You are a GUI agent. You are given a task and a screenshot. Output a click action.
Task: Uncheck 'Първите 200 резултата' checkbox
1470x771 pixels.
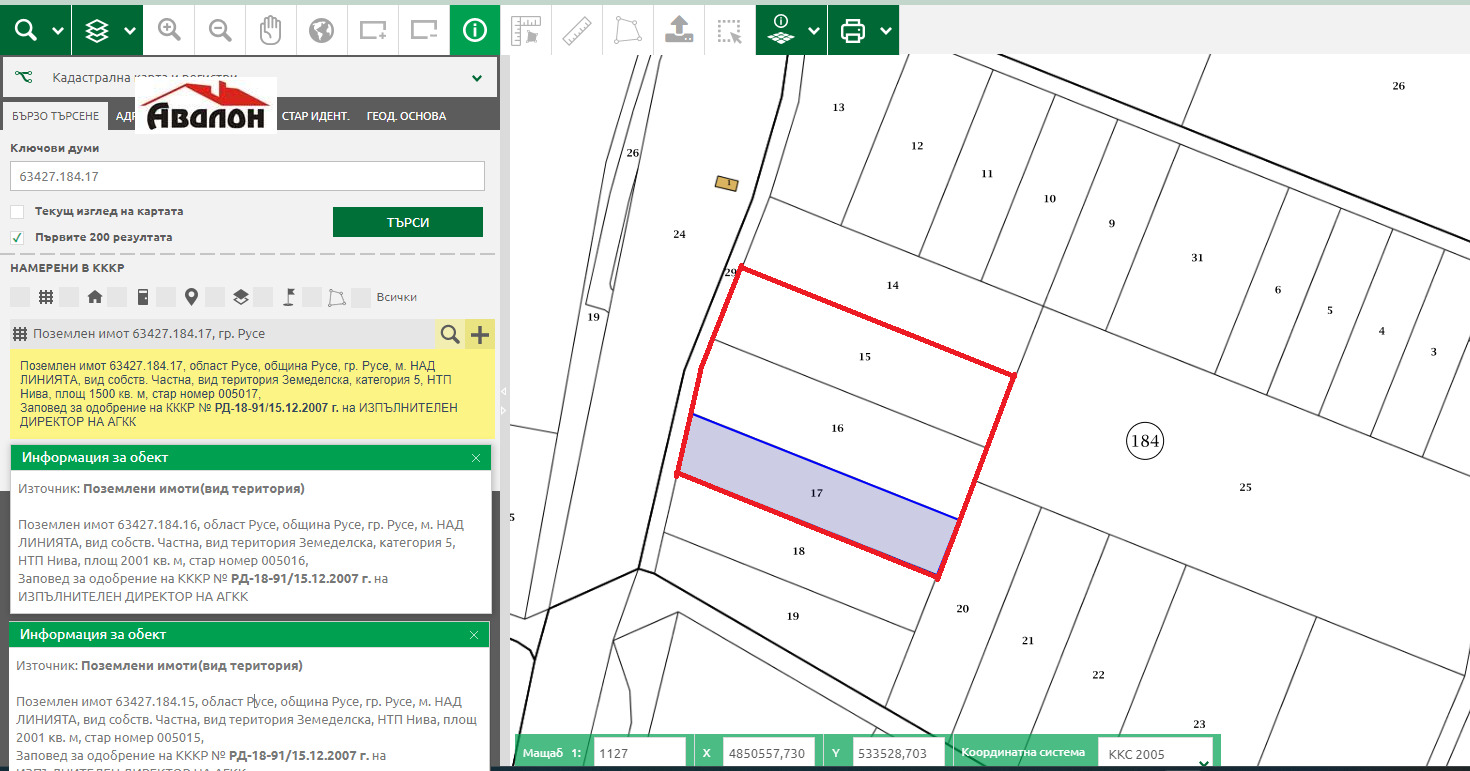pyautogui.click(x=17, y=238)
